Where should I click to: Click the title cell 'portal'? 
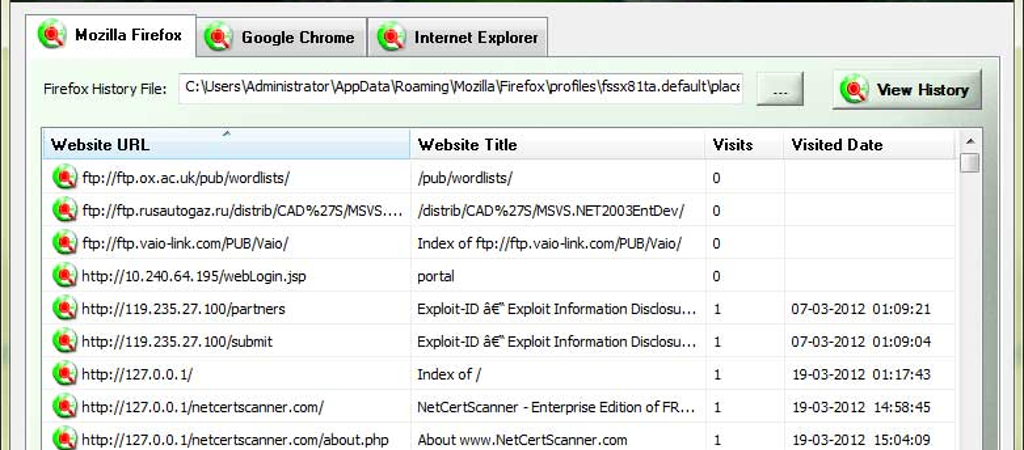tap(436, 276)
